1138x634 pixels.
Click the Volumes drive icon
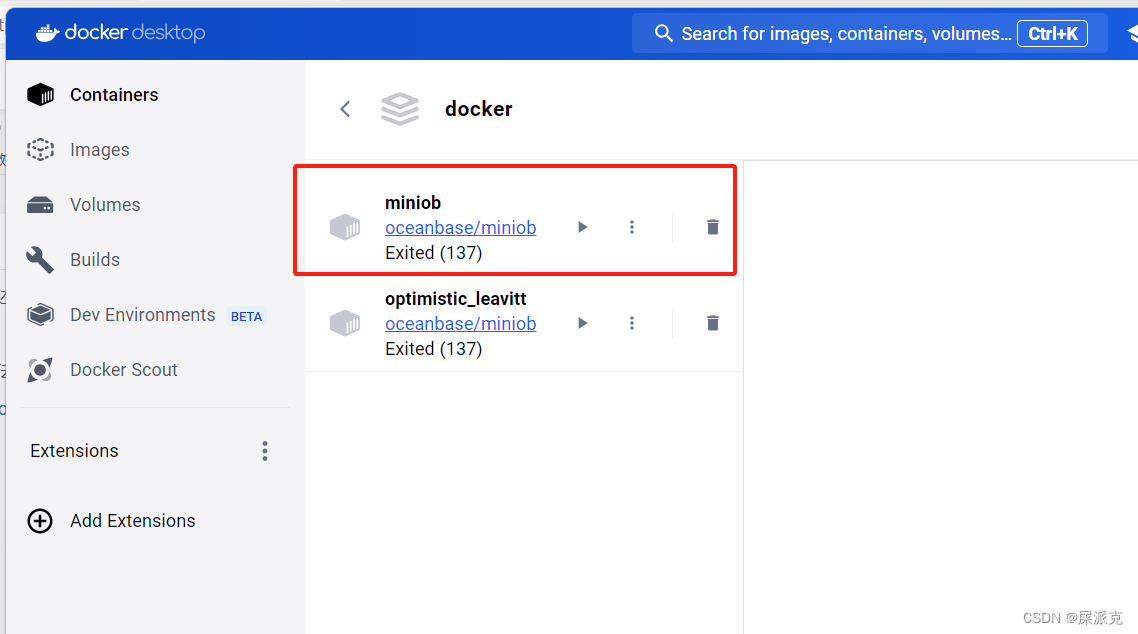(40, 205)
